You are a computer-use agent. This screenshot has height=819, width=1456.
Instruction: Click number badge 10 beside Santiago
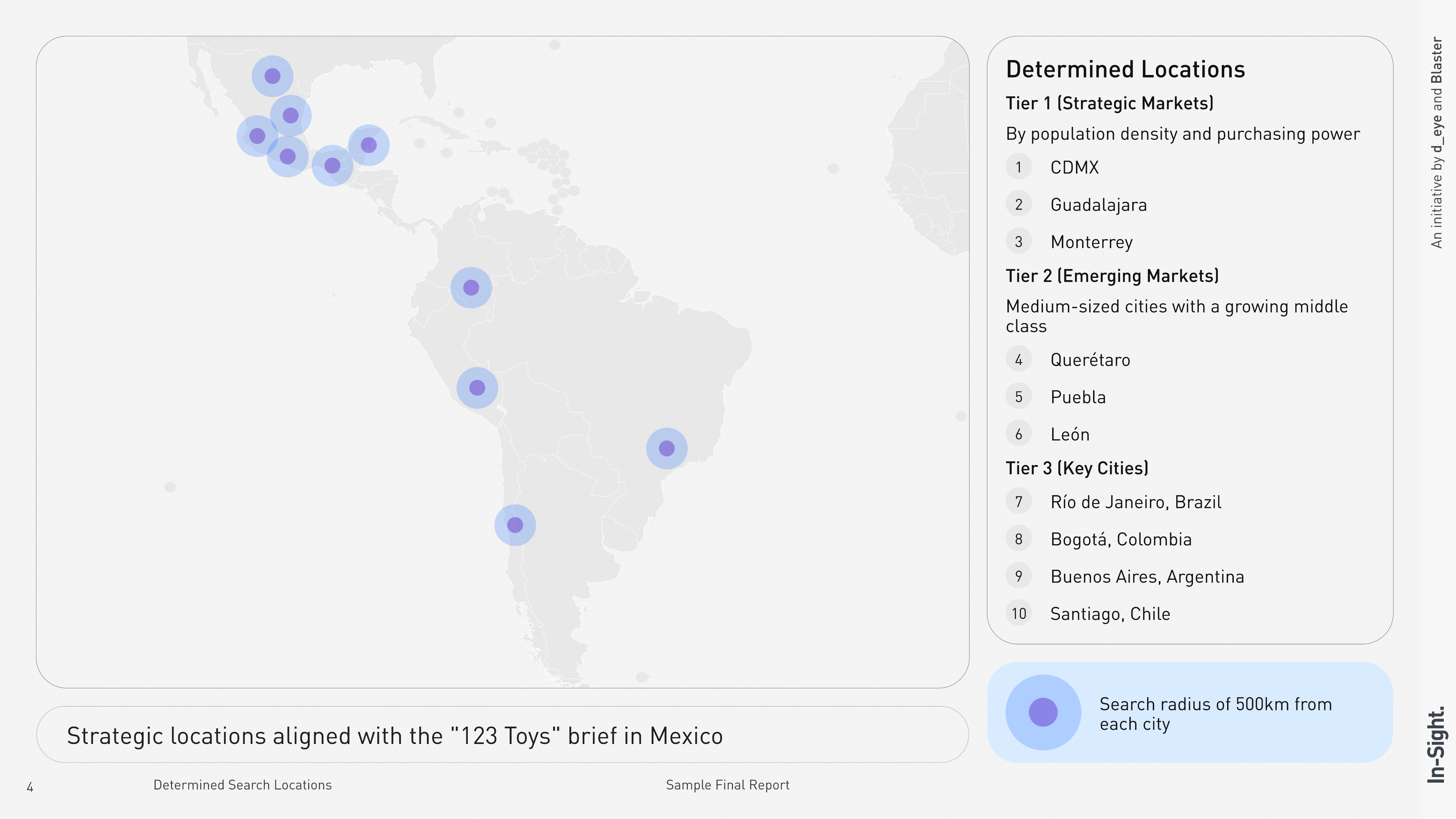[1018, 613]
